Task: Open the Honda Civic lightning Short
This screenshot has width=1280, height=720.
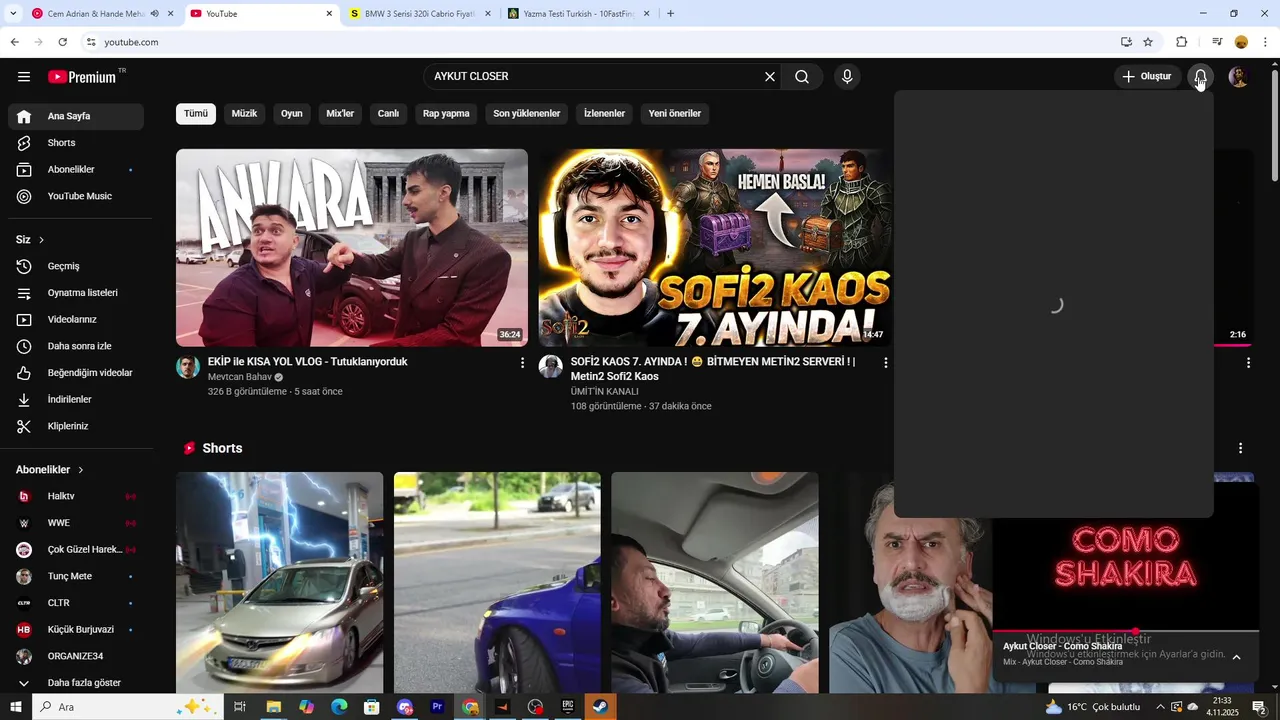Action: click(x=280, y=582)
